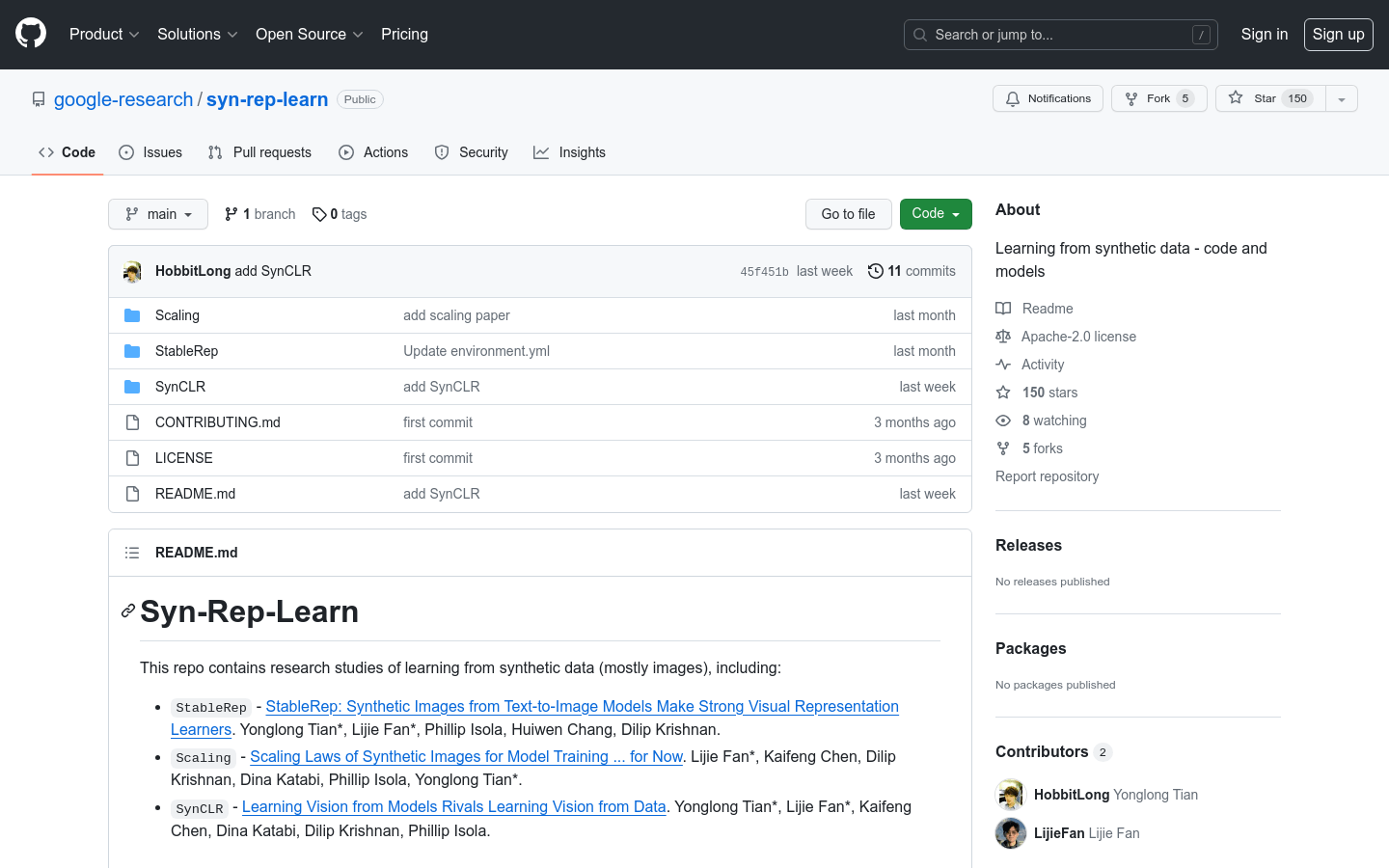Click the pulse icon beside Activity

click(x=1003, y=365)
